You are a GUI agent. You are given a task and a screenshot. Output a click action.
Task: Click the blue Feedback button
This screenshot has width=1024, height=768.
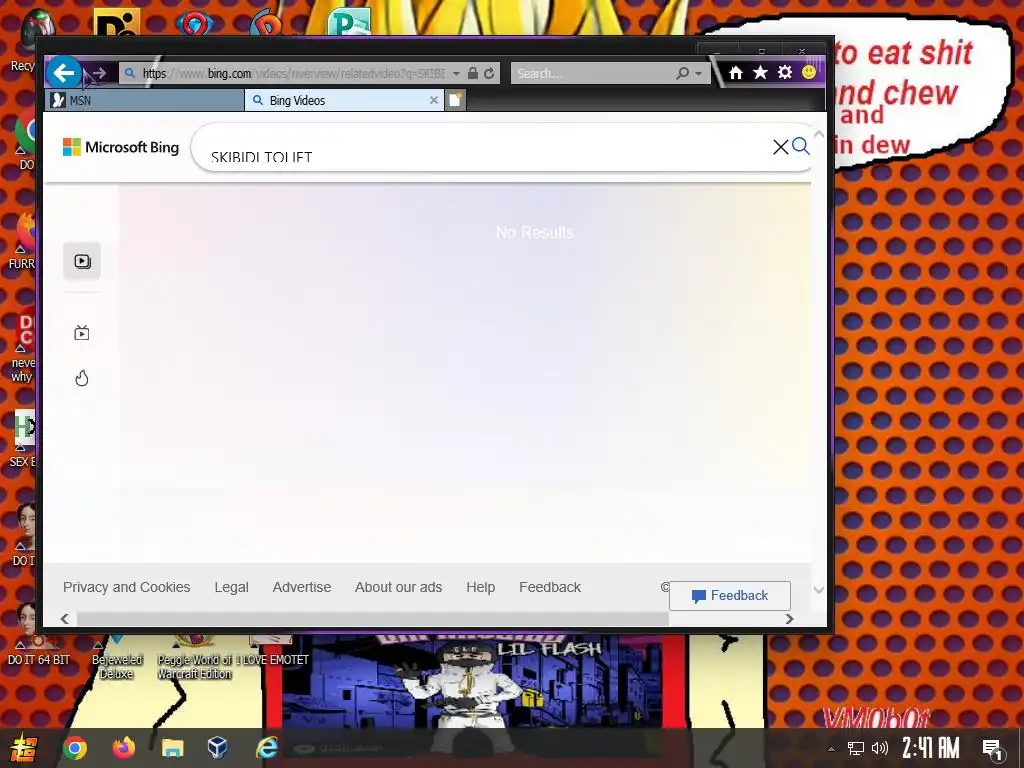(x=729, y=596)
